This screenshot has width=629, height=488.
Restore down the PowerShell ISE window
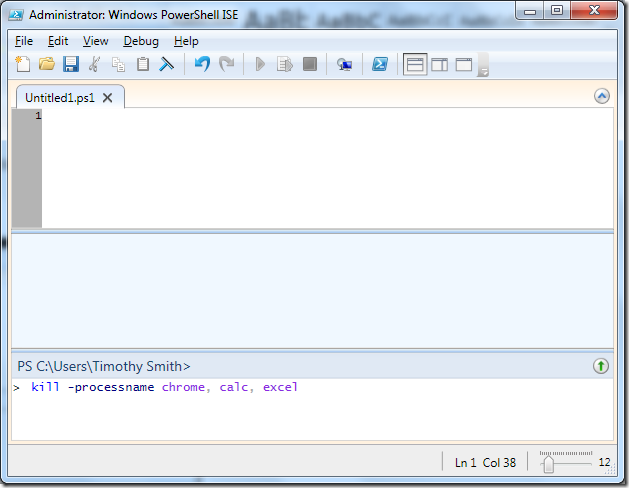tap(557, 11)
